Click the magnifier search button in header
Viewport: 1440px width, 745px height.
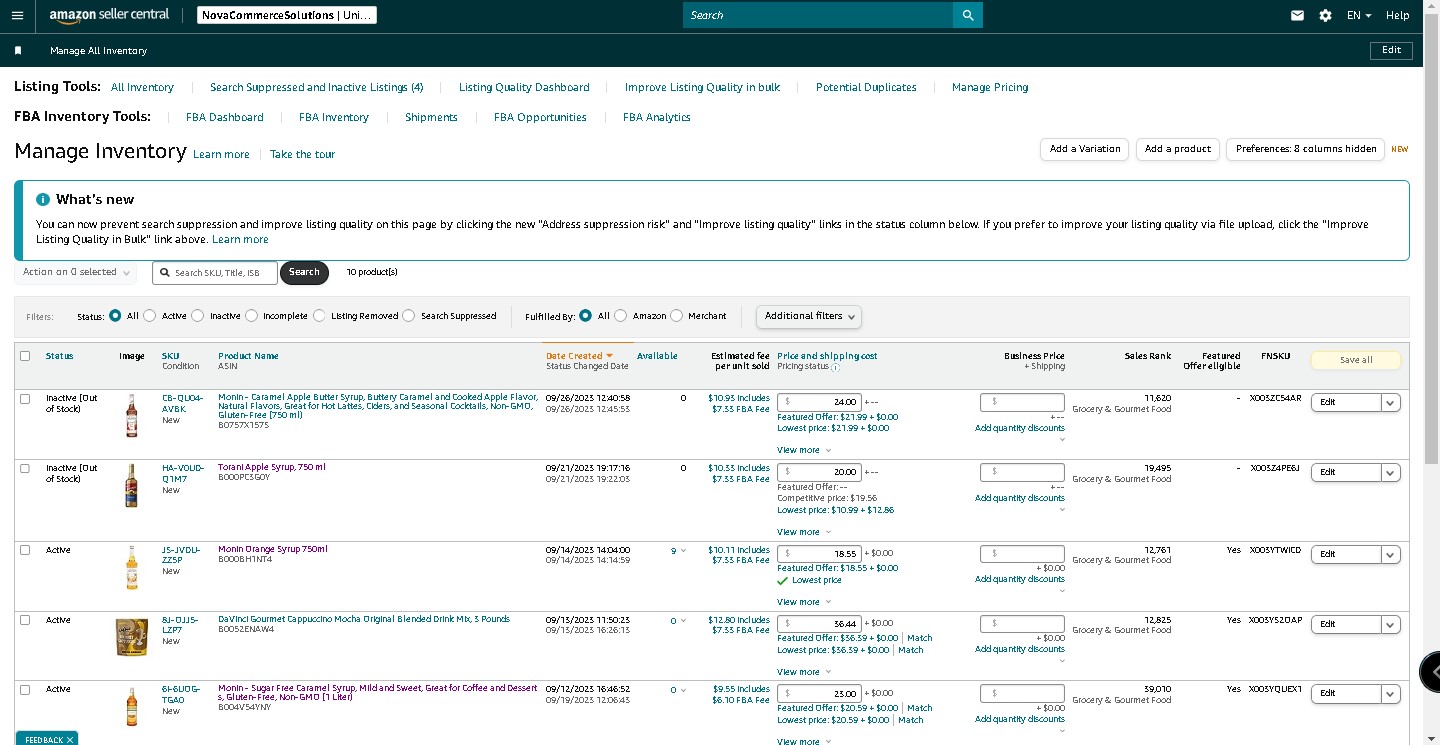(968, 15)
